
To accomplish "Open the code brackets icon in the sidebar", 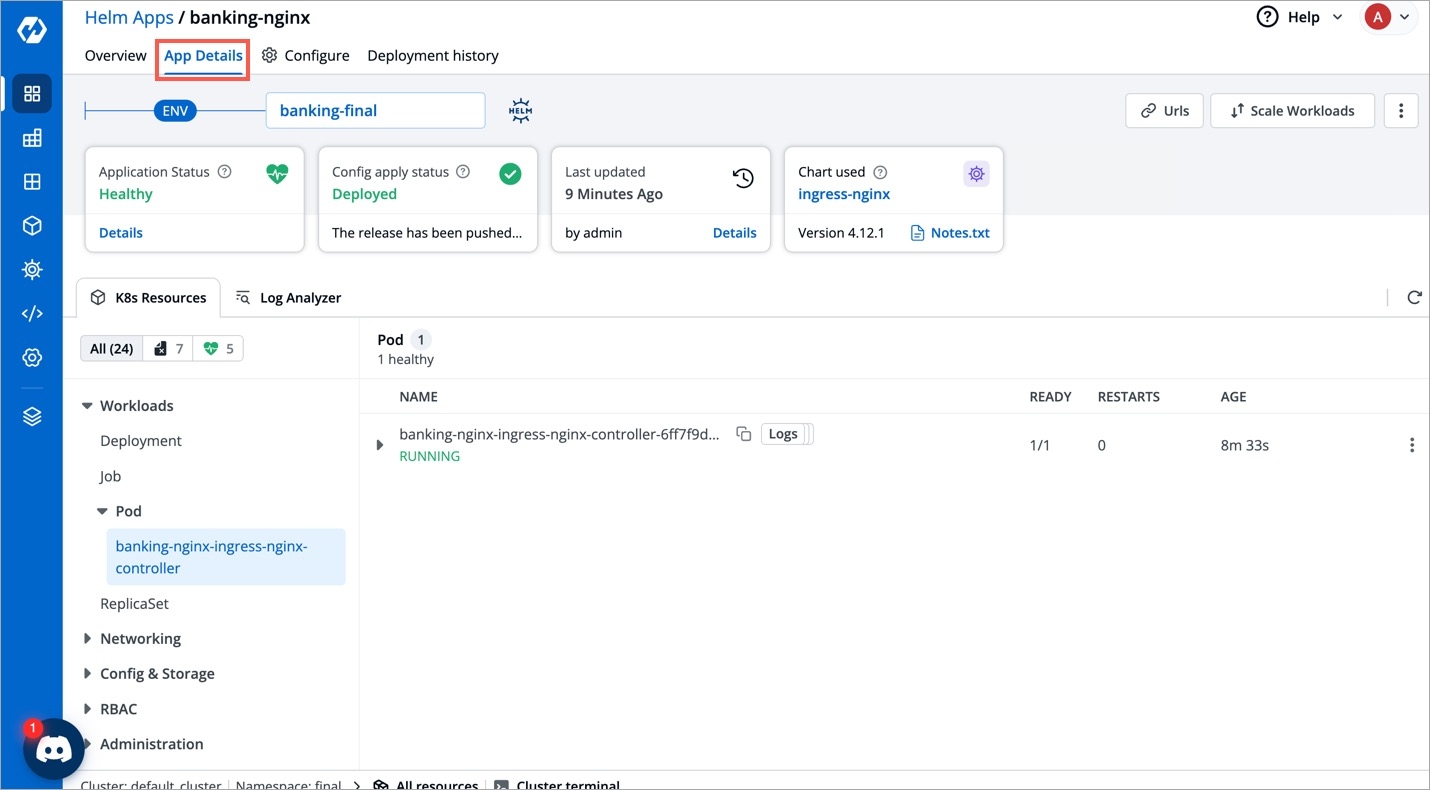I will click(x=32, y=313).
